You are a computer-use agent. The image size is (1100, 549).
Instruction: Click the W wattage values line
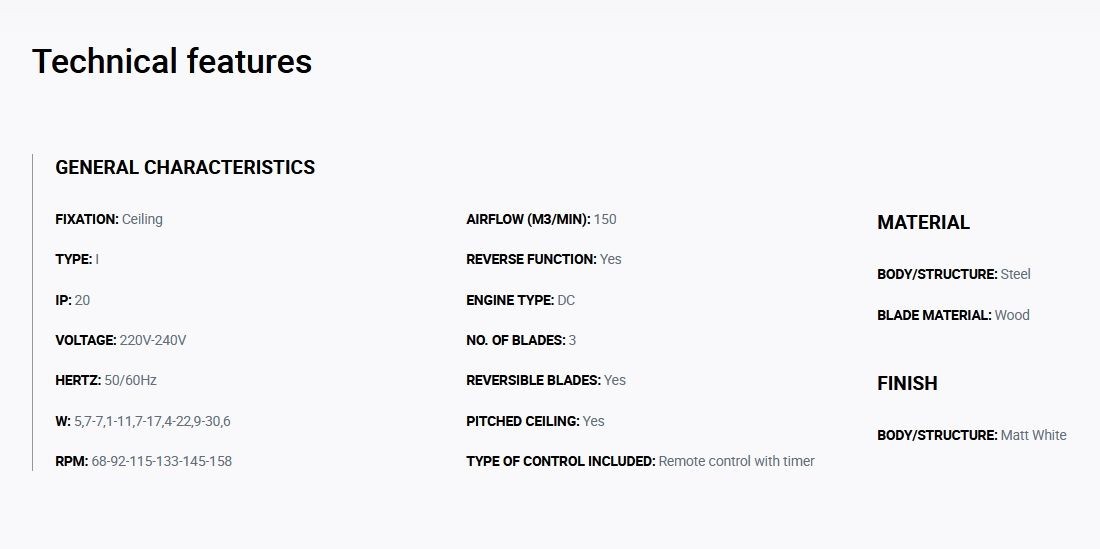pyautogui.click(x=143, y=421)
